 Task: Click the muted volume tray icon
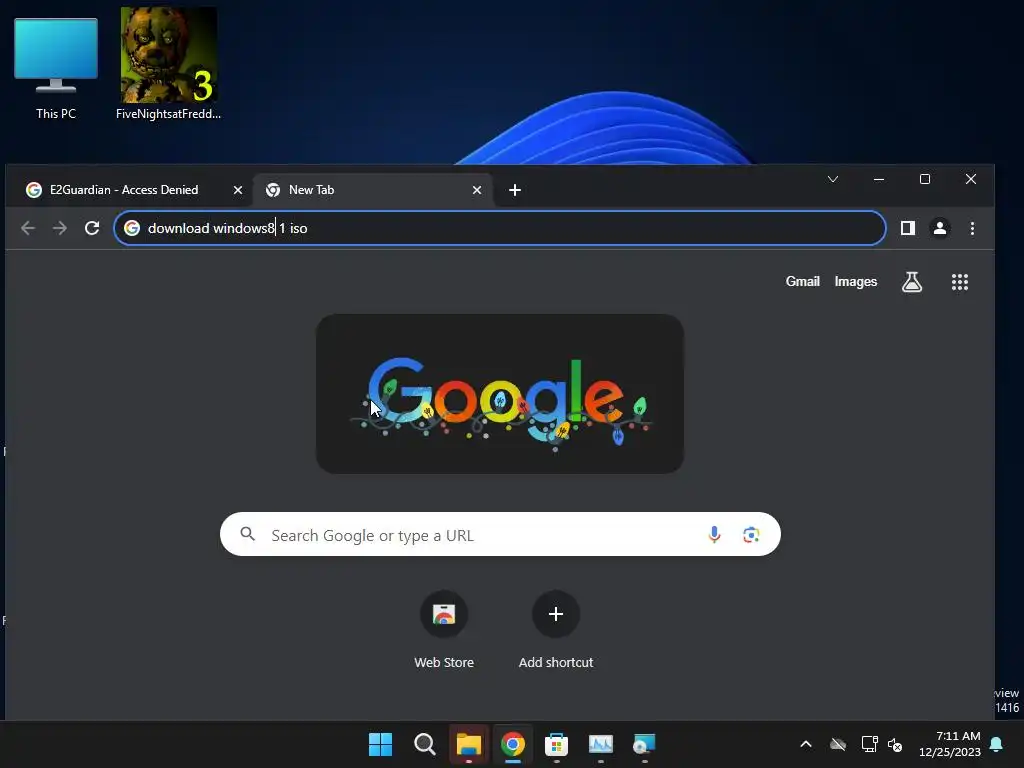[895, 744]
